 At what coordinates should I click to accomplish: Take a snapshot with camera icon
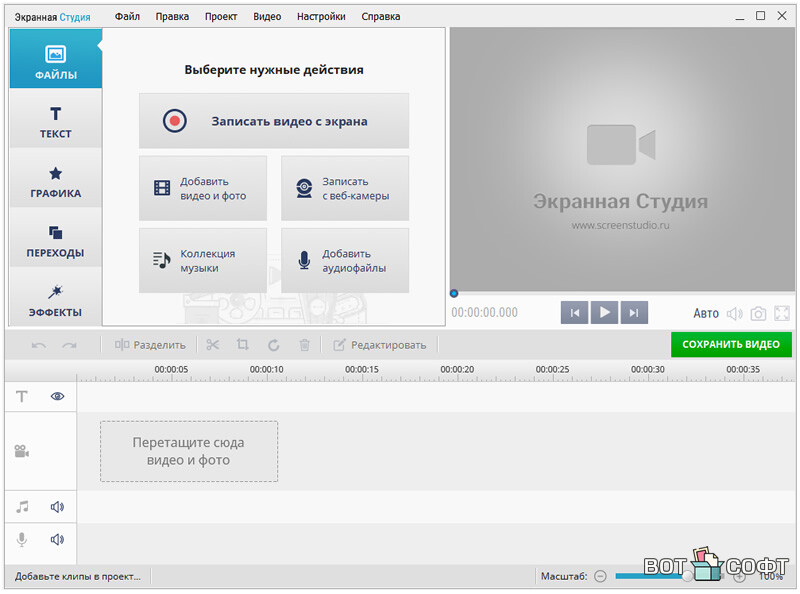point(758,313)
